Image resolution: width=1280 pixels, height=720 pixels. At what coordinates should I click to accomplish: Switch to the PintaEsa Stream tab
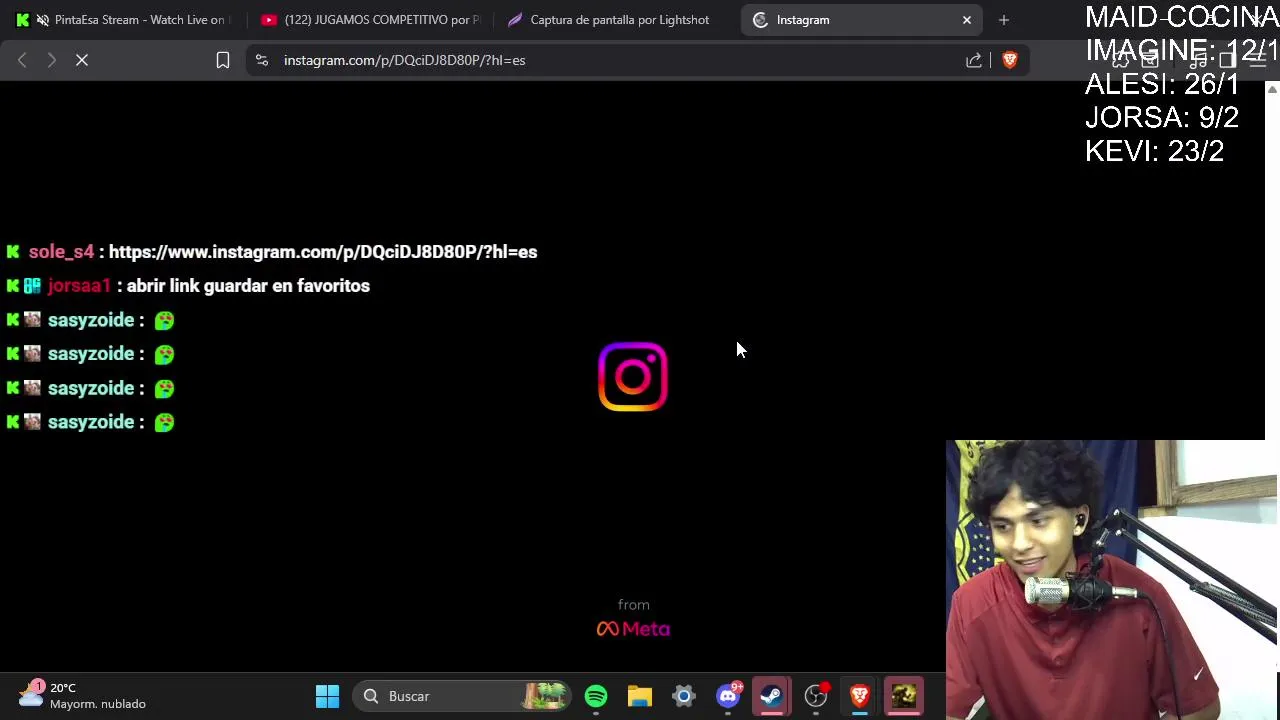(x=125, y=20)
